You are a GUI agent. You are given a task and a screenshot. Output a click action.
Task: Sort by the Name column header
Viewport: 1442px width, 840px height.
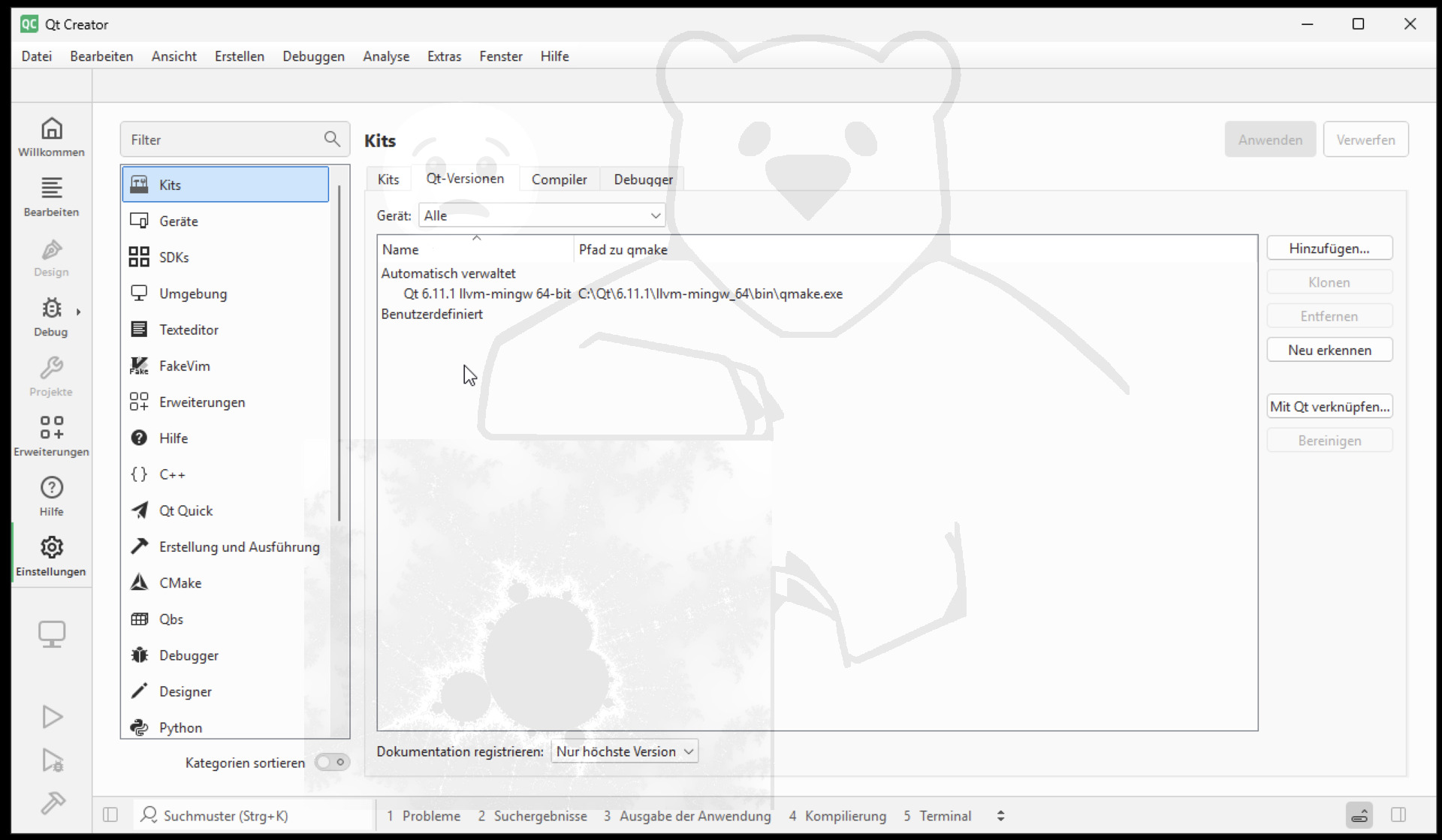[x=476, y=249]
